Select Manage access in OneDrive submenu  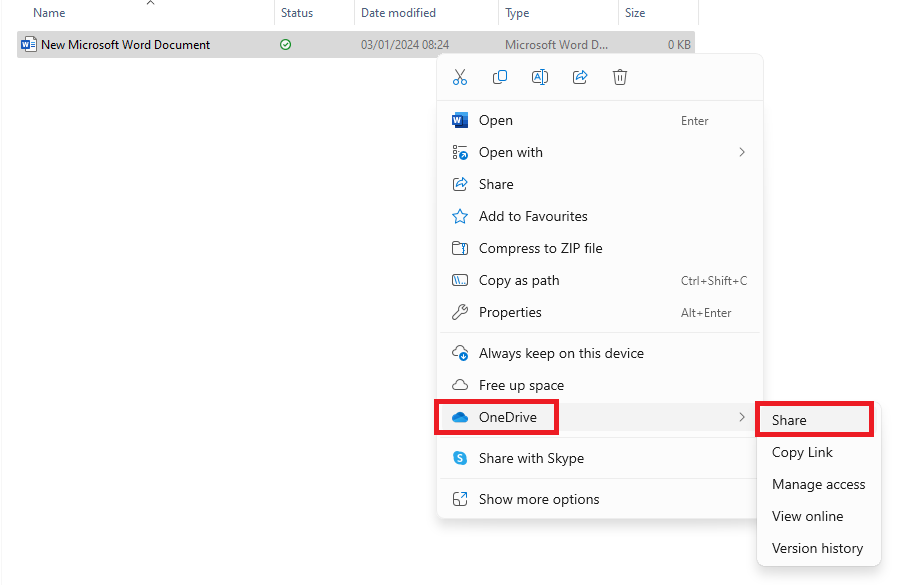point(818,485)
